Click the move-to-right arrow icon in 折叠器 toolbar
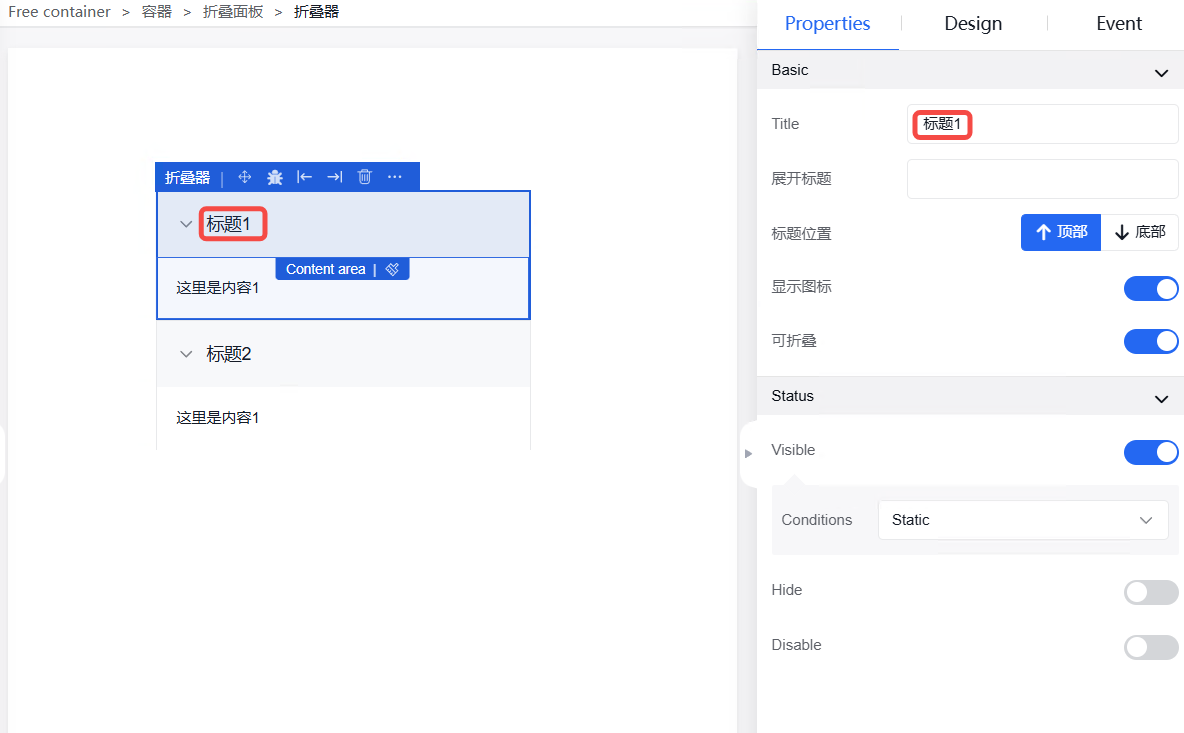The image size is (1184, 733). tap(335, 177)
